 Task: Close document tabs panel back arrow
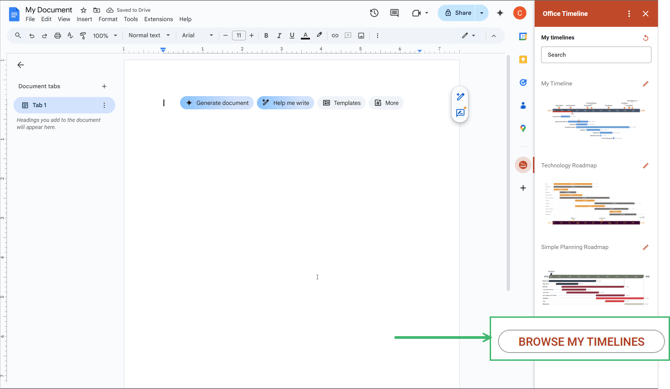21,65
